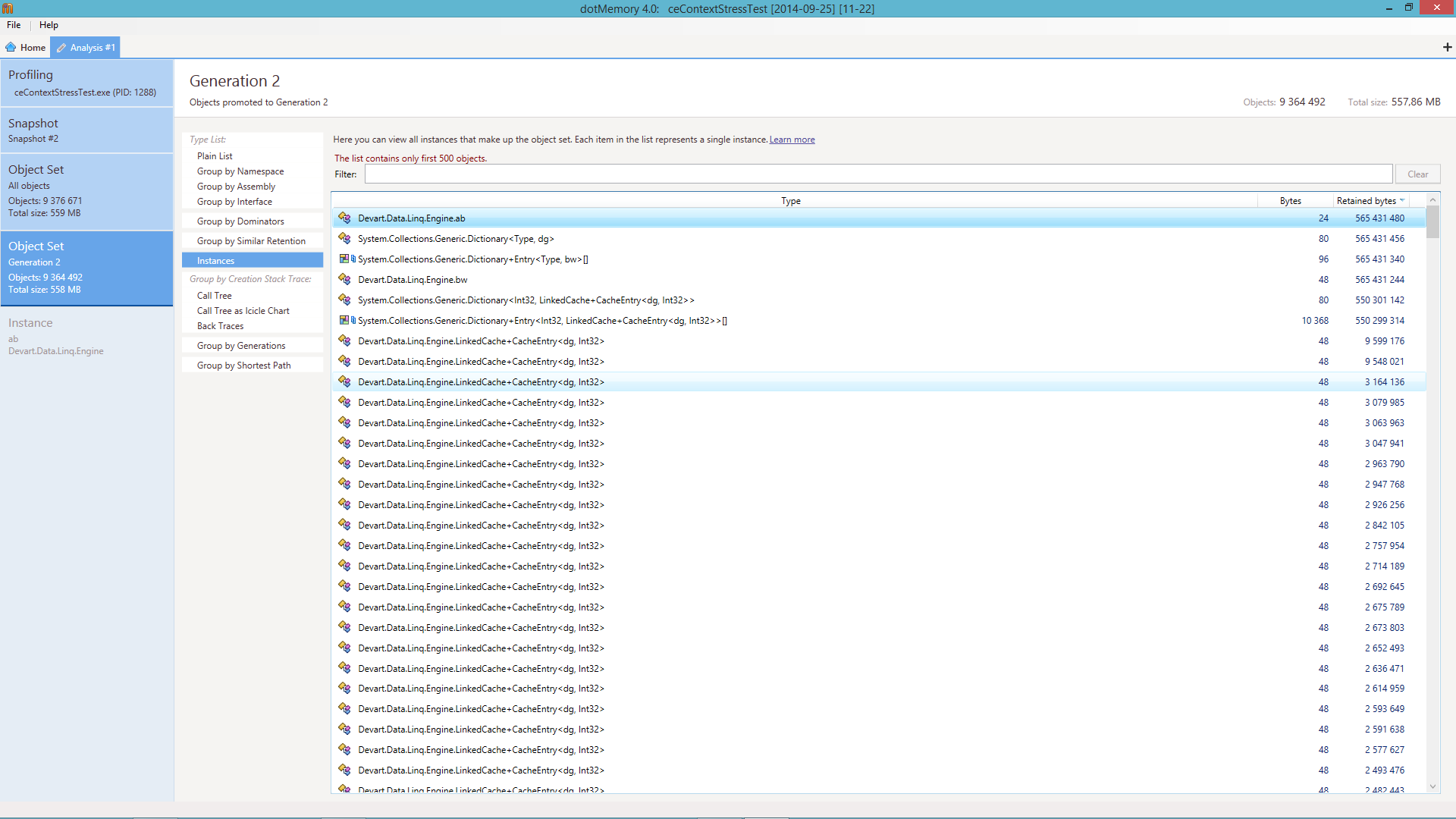Click the icon of the row retaining 2 947 768
The width and height of the screenshot is (1456, 819).
click(x=344, y=484)
